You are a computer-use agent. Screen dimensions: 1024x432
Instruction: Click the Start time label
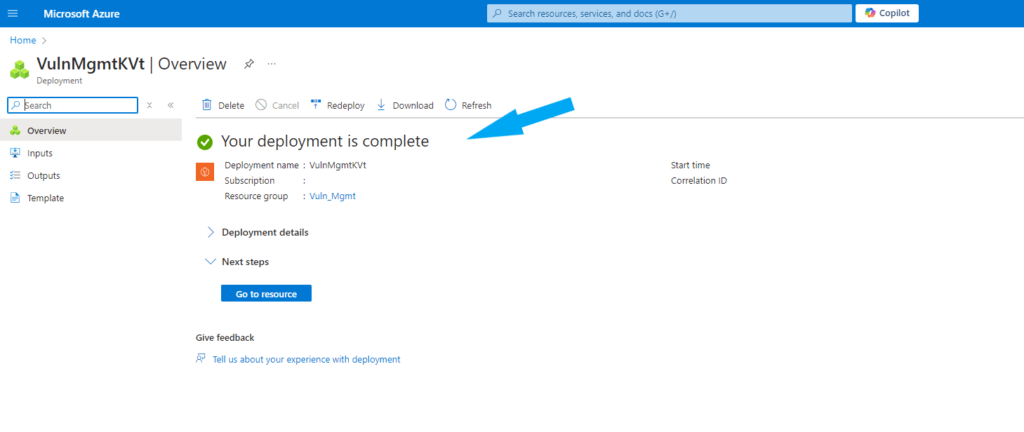[690, 165]
